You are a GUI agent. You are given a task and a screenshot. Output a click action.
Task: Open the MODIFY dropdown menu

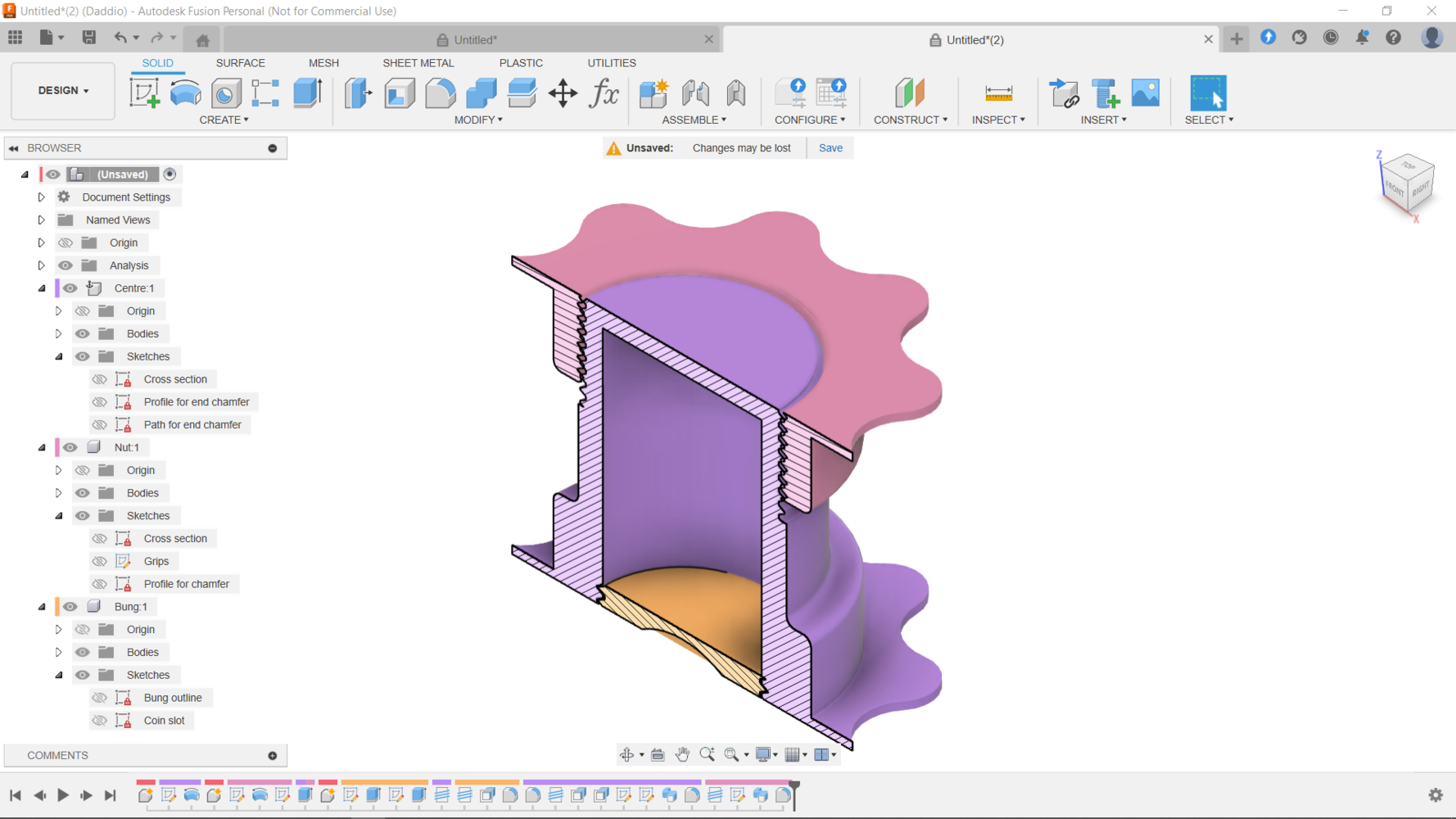click(x=478, y=120)
